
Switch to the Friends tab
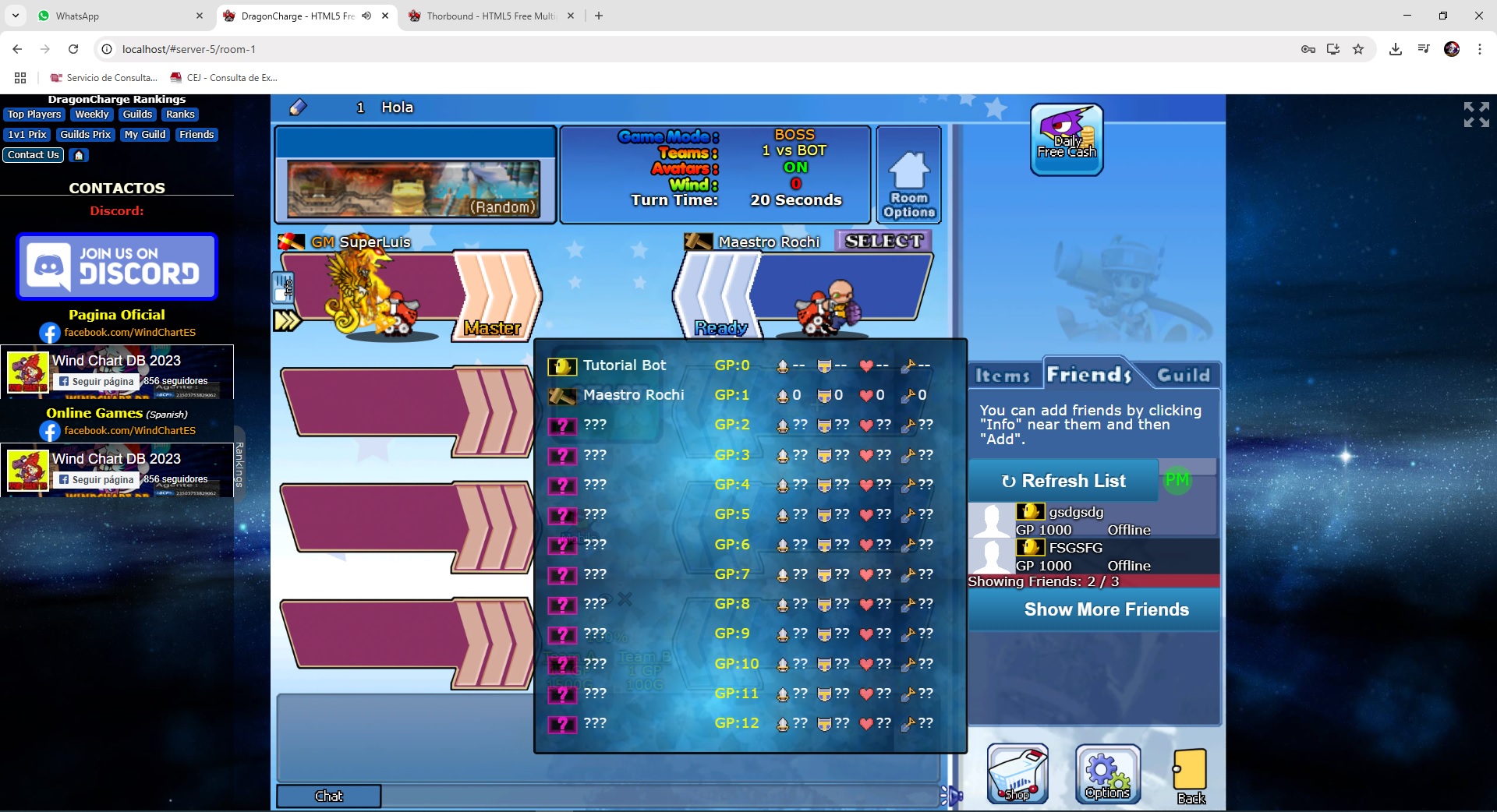point(1088,375)
